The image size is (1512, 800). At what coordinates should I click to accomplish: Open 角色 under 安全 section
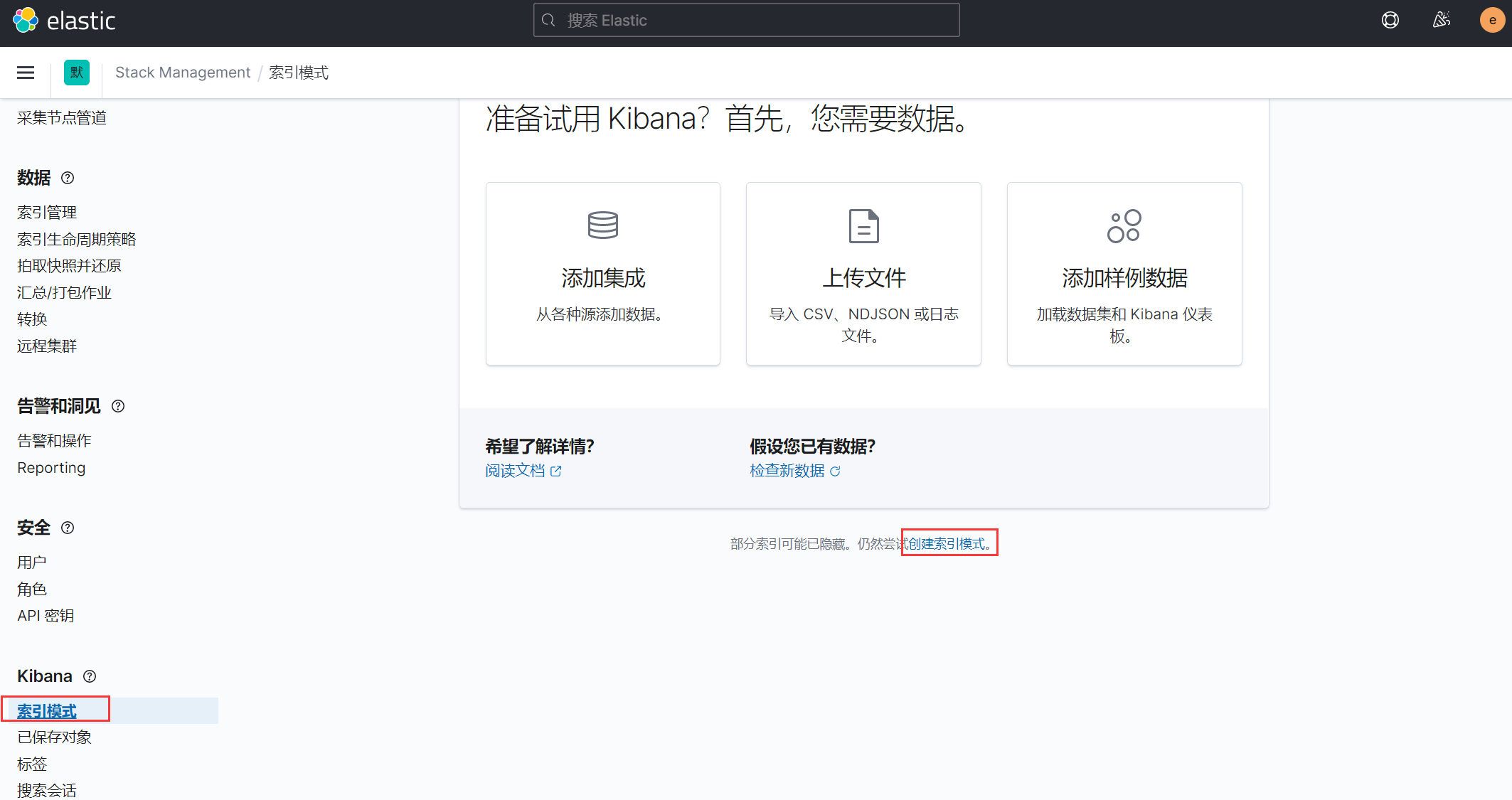coord(32,589)
